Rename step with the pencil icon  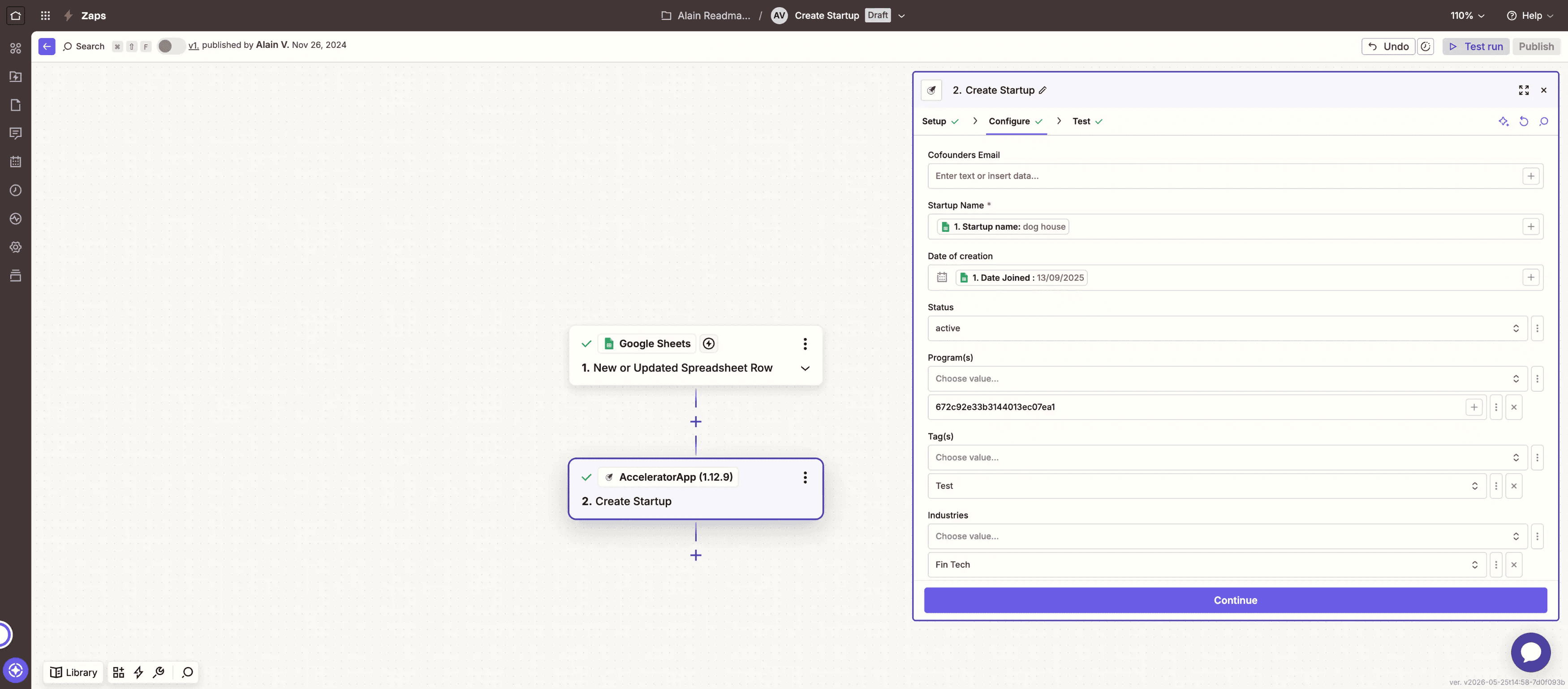coord(1042,90)
